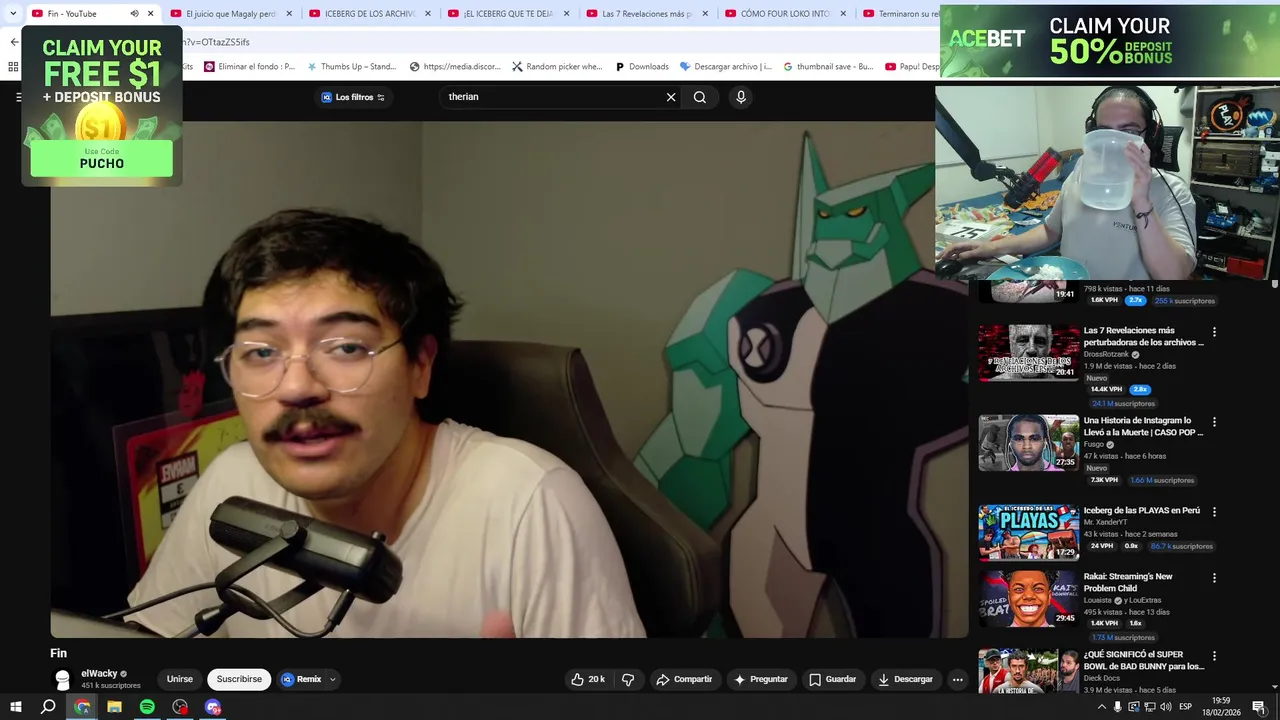Dislike the video 'Fin'
Viewport: 1280px width, 720px height.
628,679
